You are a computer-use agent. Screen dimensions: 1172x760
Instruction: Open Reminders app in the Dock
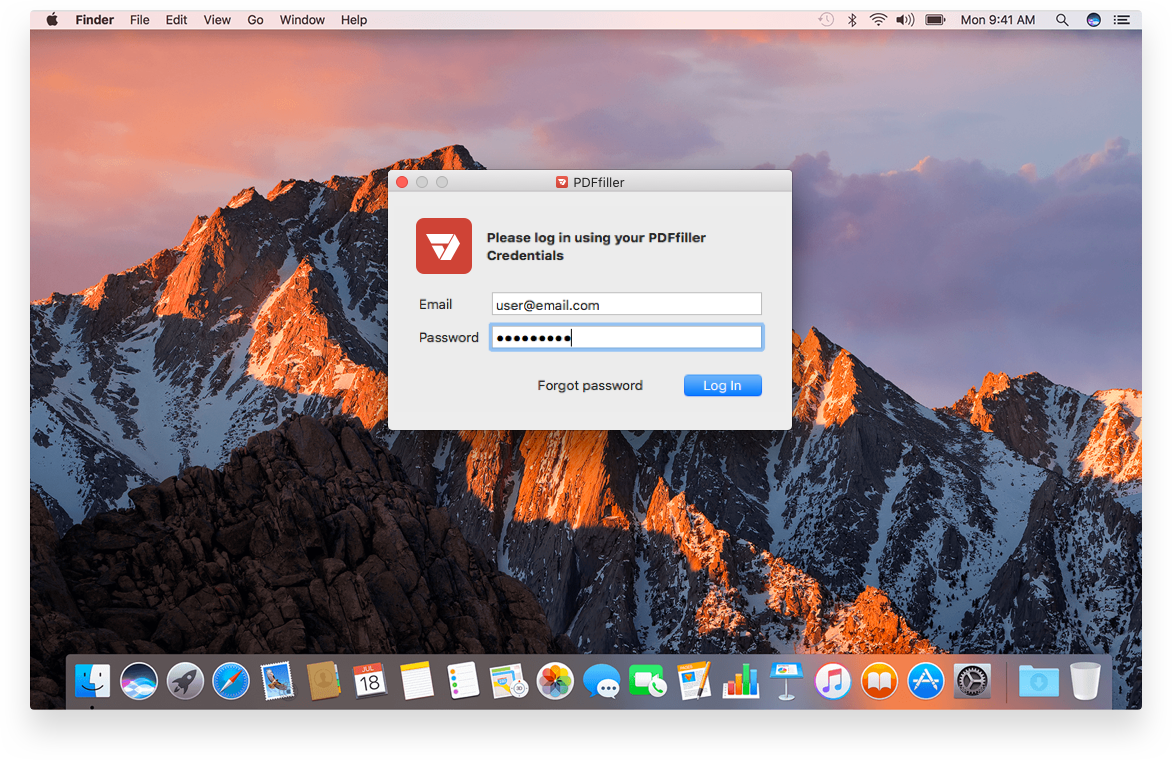tap(463, 682)
